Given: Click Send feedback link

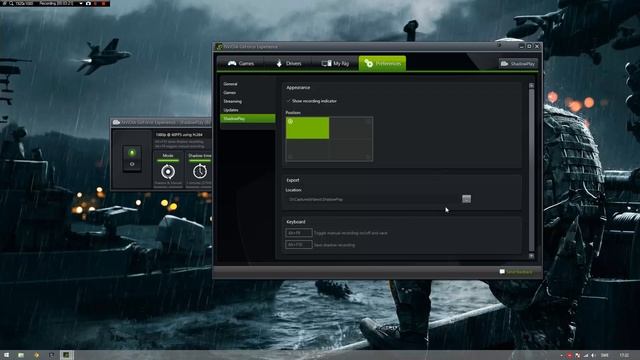Looking at the screenshot, I should coord(519,272).
